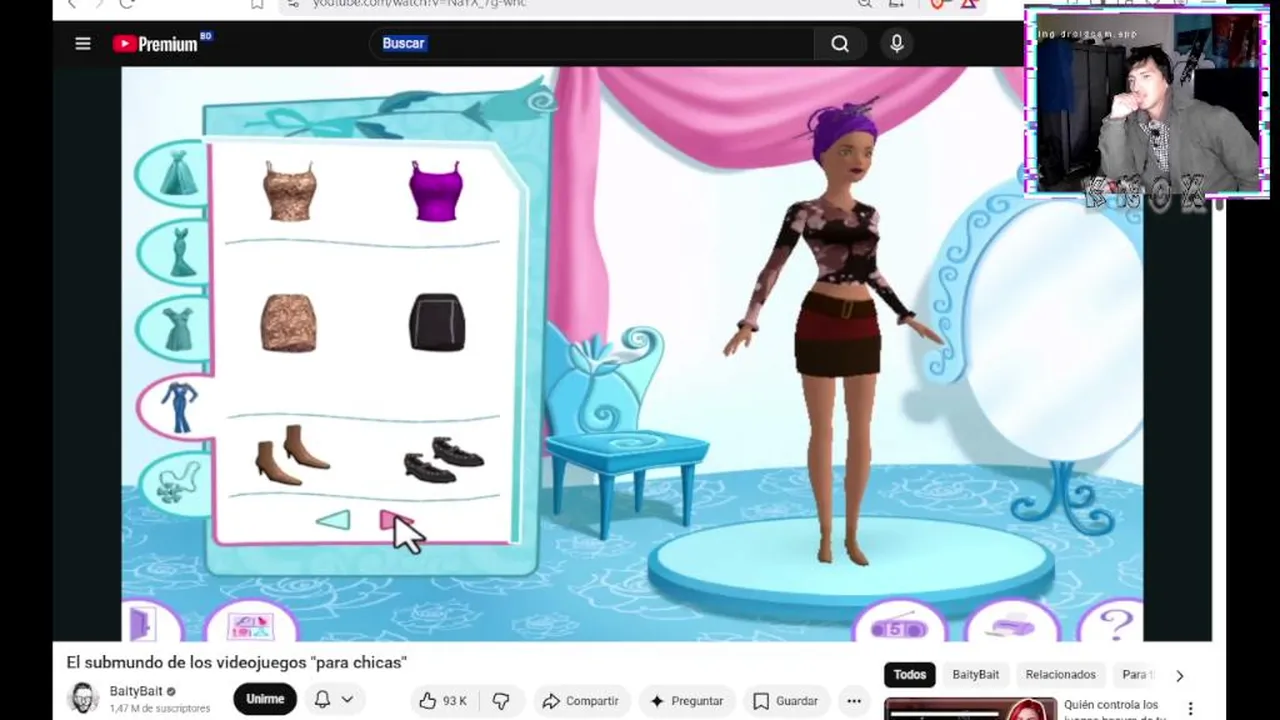The image size is (1280, 720).
Task: Open the more actions three-dot menu
Action: pyautogui.click(x=853, y=701)
